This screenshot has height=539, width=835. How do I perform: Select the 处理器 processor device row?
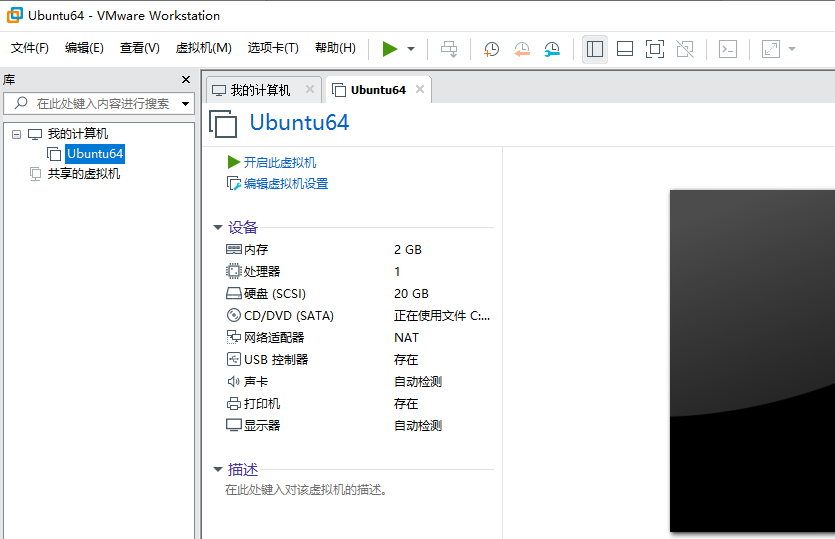coord(359,272)
